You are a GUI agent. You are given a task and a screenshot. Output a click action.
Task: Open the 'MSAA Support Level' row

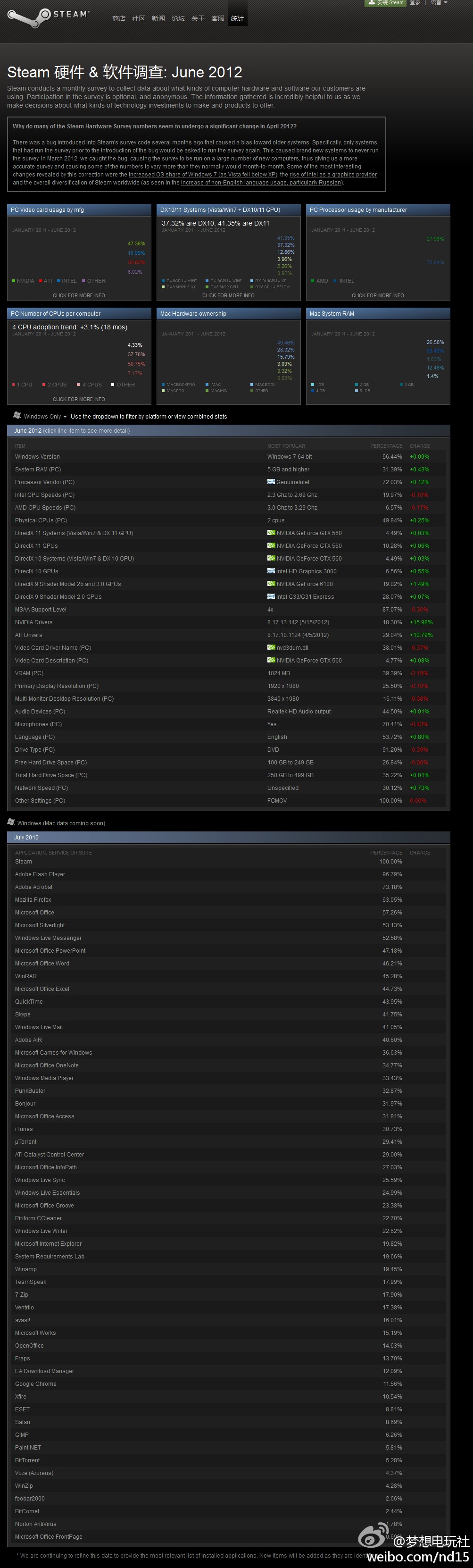[229, 609]
